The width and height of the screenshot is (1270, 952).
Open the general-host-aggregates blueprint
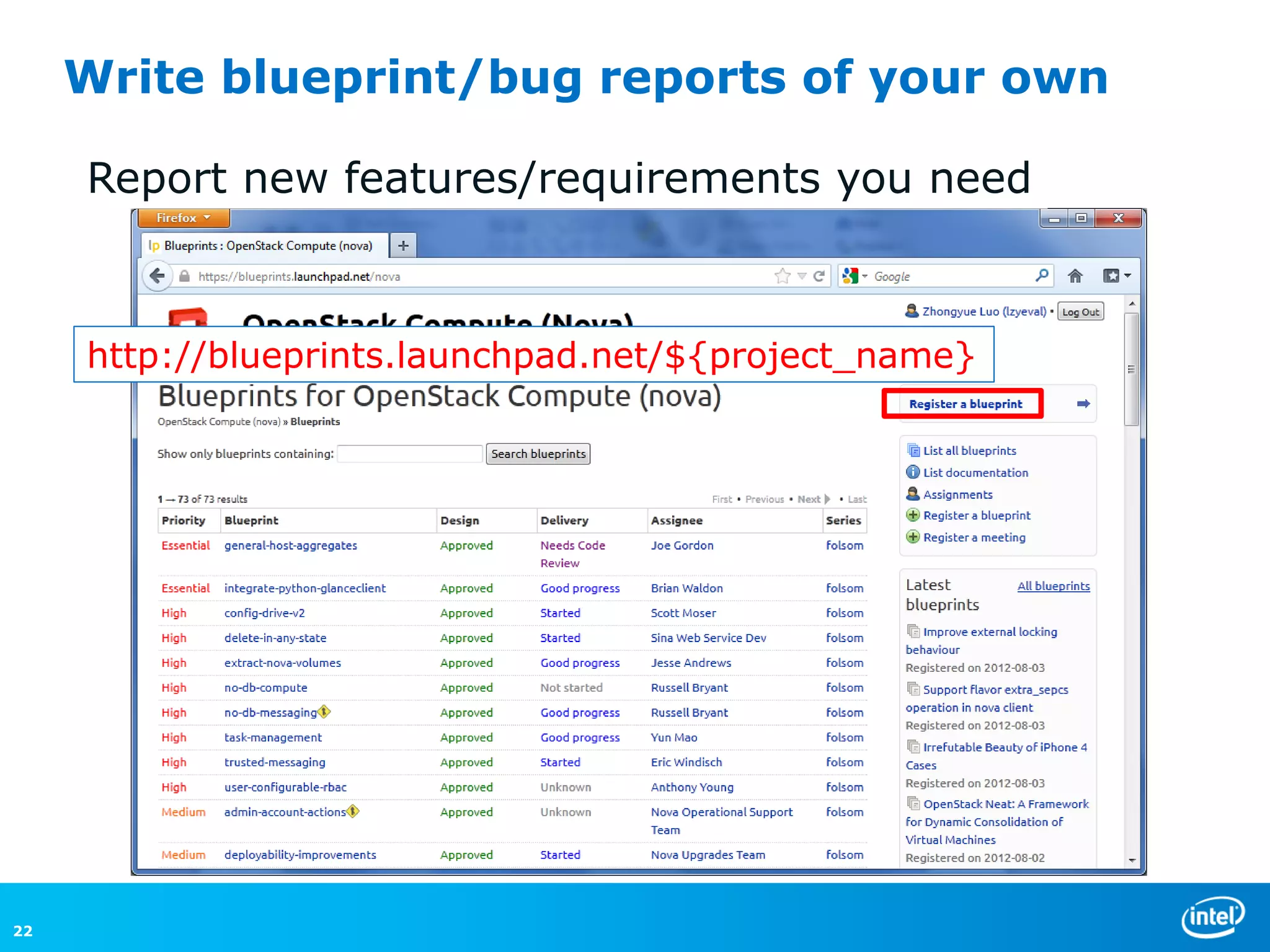coord(291,545)
